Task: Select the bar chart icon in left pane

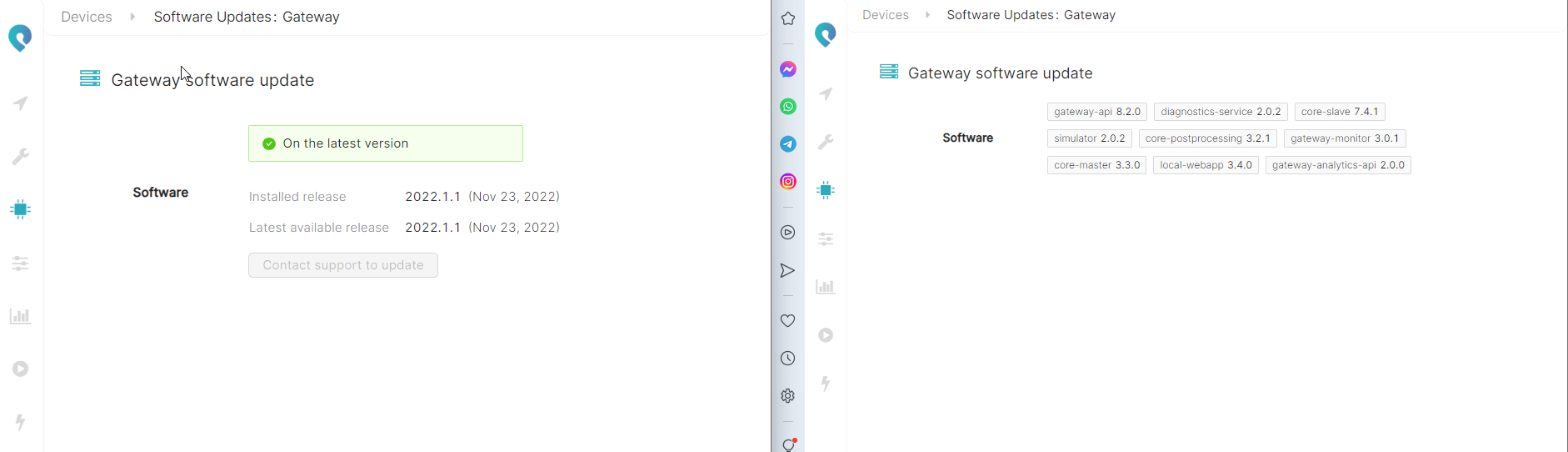Action: point(21,316)
